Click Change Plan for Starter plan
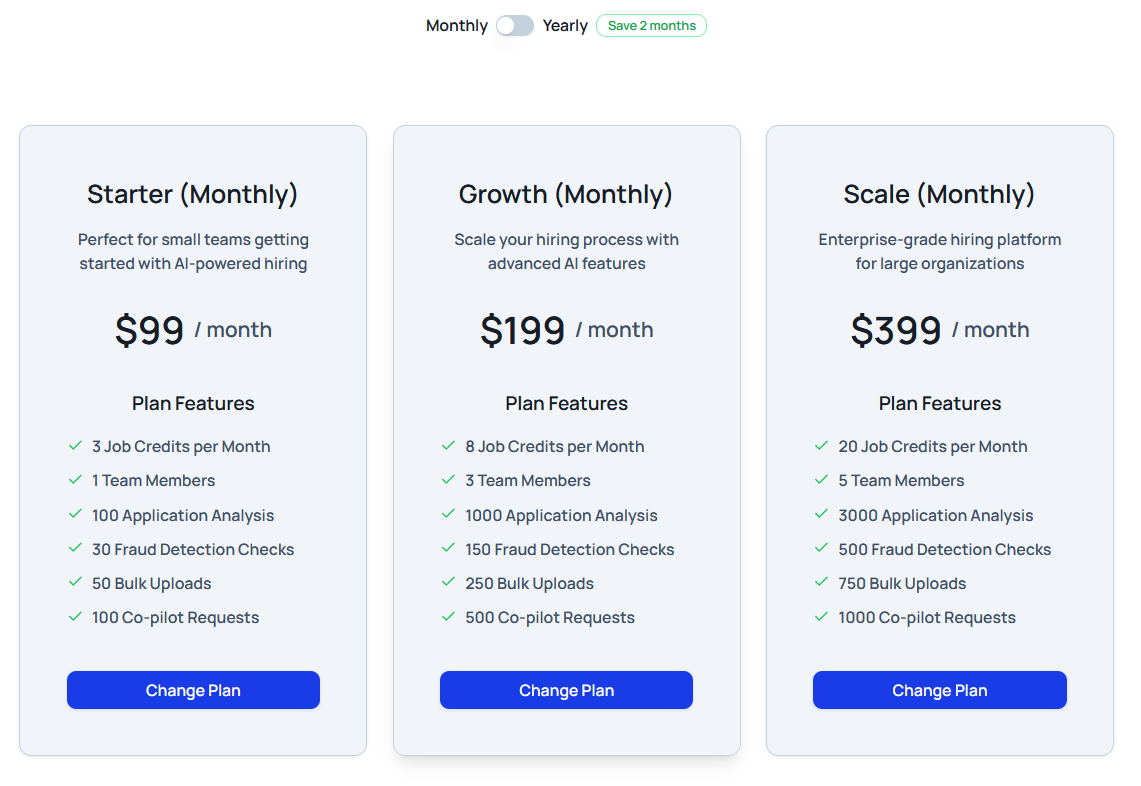This screenshot has height=786, width=1141. [x=193, y=690]
